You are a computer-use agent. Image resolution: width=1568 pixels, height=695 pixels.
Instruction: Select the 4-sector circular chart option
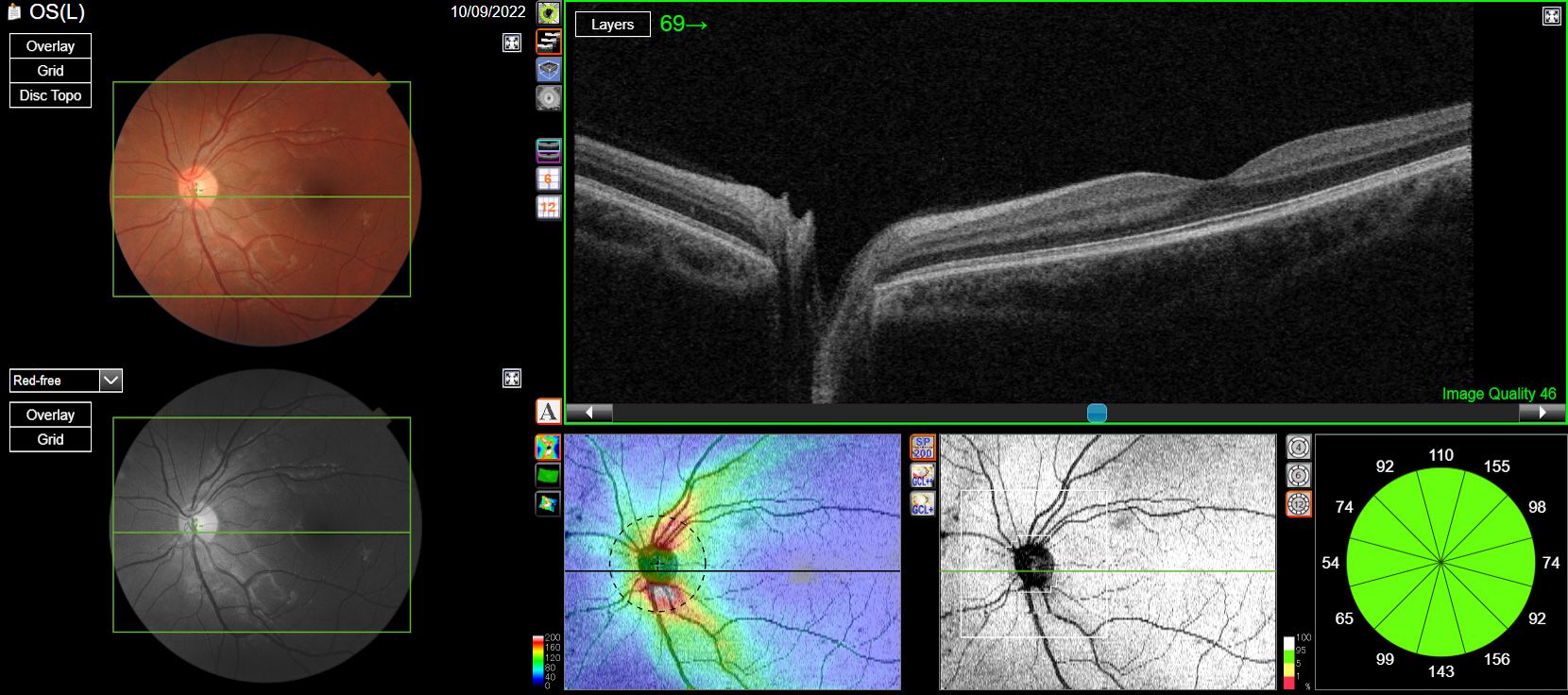1299,448
